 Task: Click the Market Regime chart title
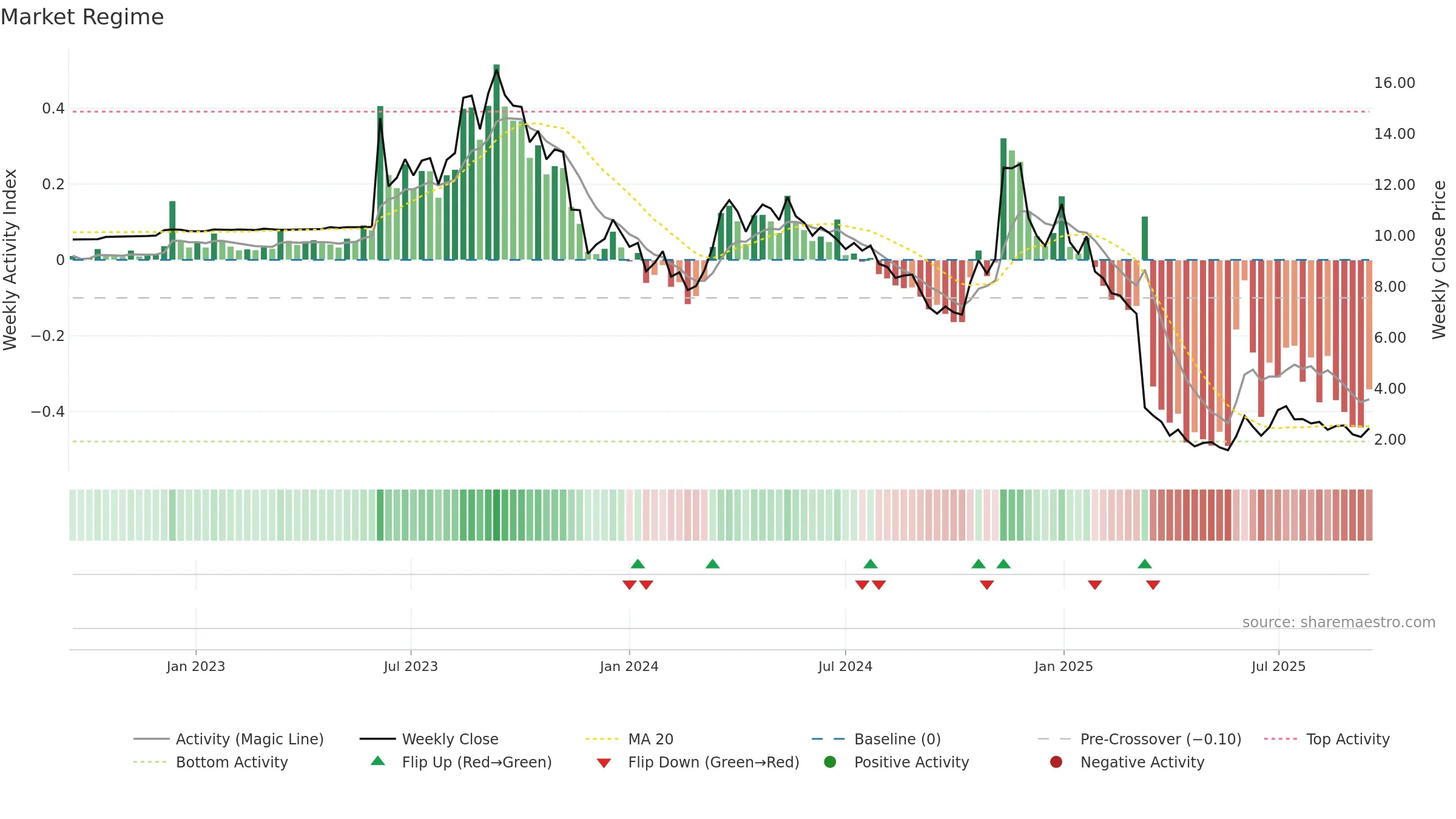point(82,17)
